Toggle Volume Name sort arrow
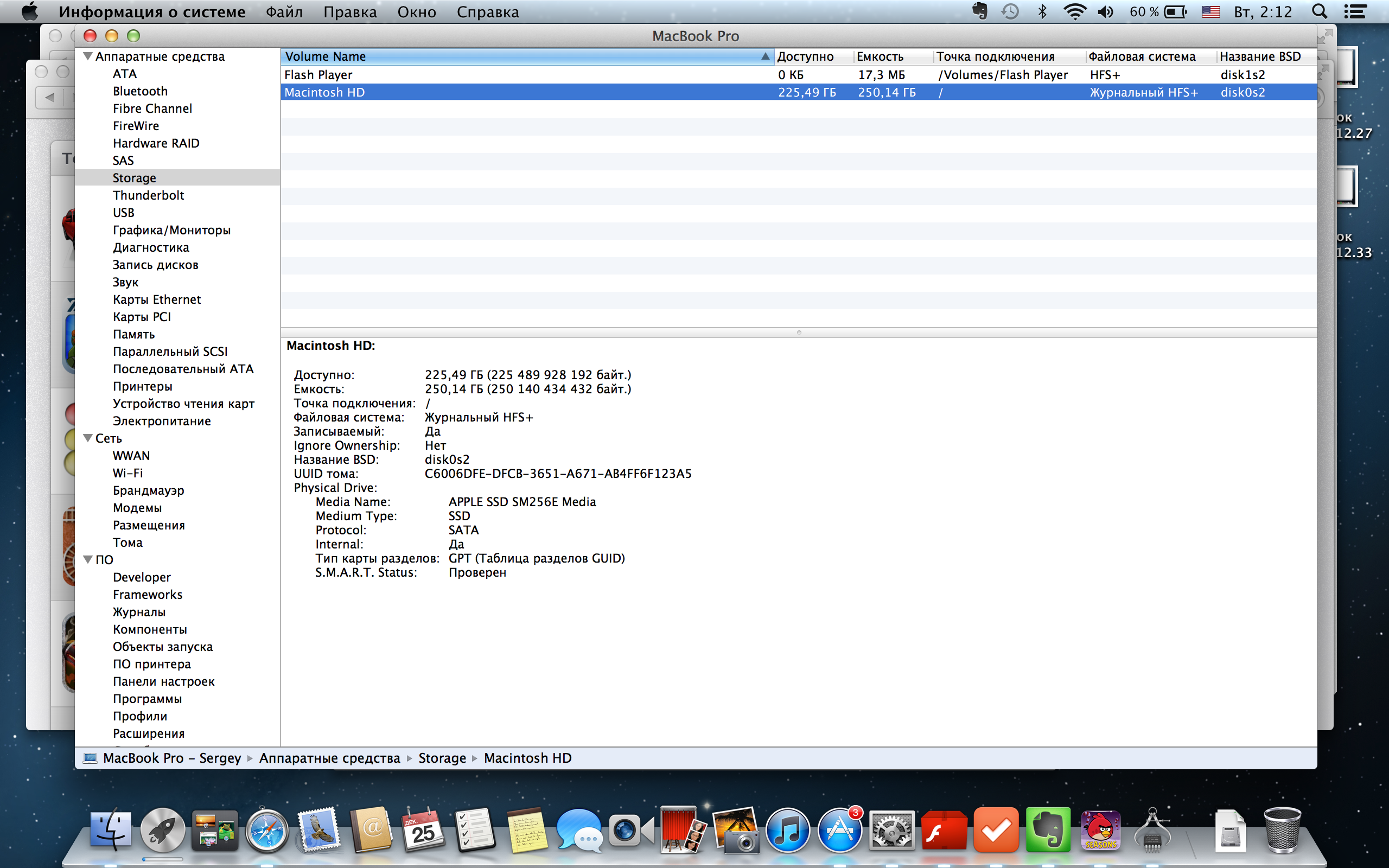This screenshot has width=1389, height=868. tap(764, 56)
